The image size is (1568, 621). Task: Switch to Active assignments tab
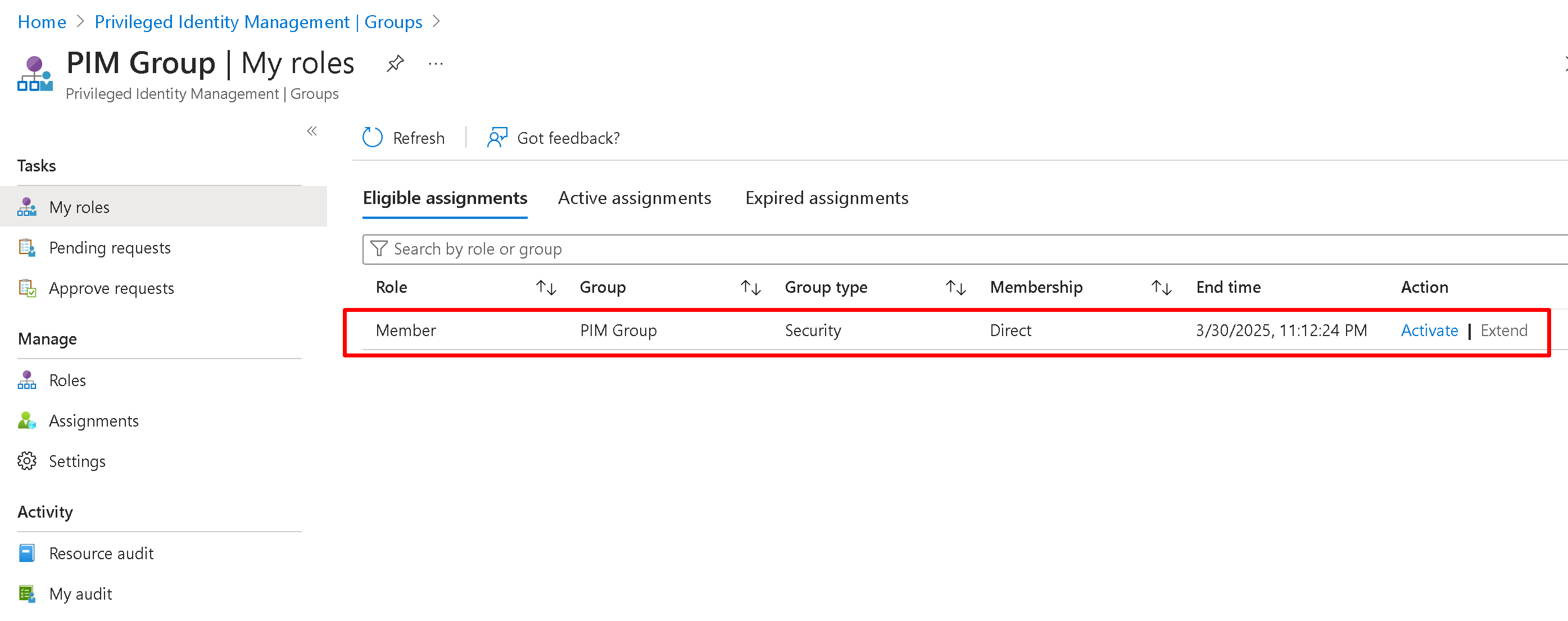pos(635,198)
